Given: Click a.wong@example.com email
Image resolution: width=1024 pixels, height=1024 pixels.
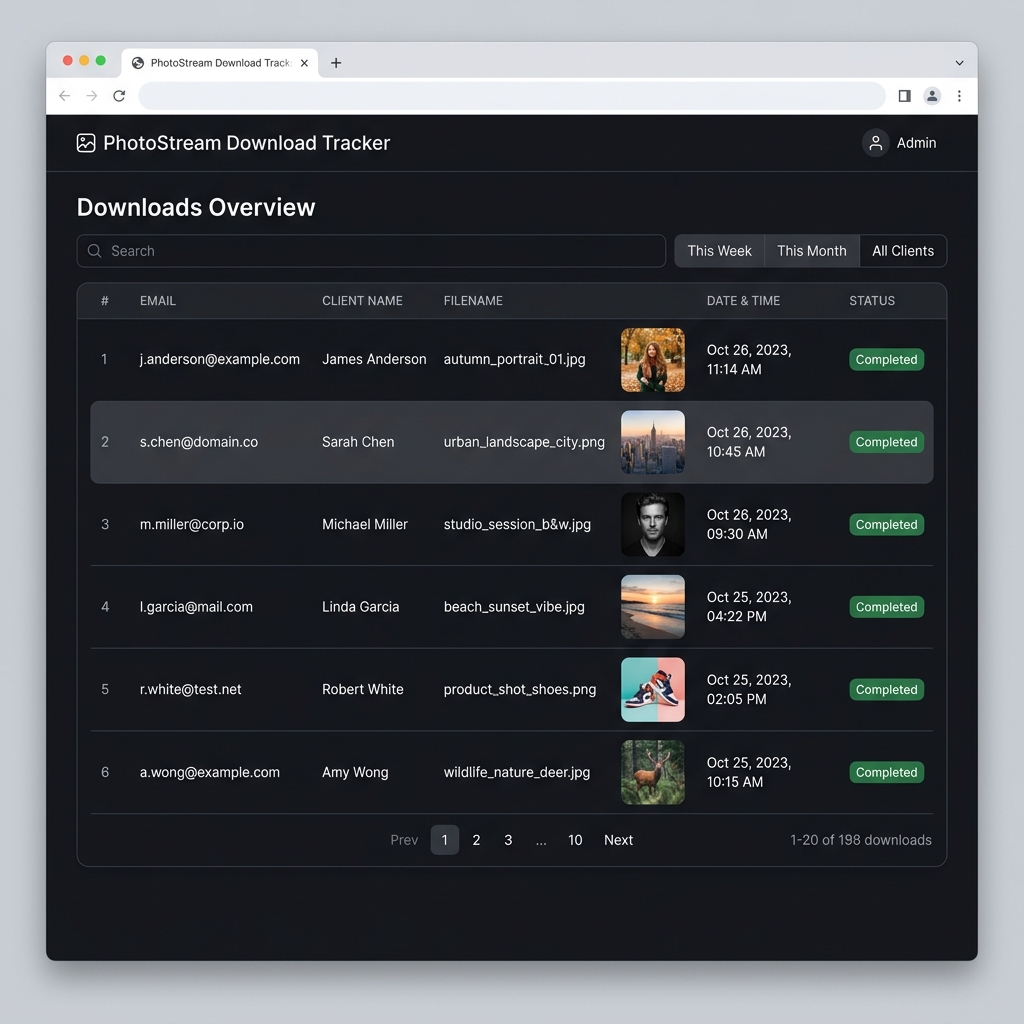Looking at the screenshot, I should (x=210, y=772).
